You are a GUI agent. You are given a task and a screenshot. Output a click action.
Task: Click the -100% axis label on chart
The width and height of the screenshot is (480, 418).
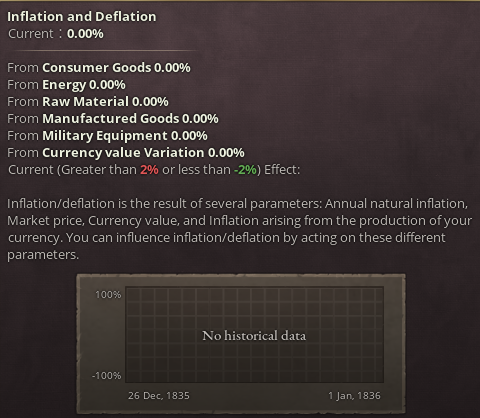click(x=107, y=376)
